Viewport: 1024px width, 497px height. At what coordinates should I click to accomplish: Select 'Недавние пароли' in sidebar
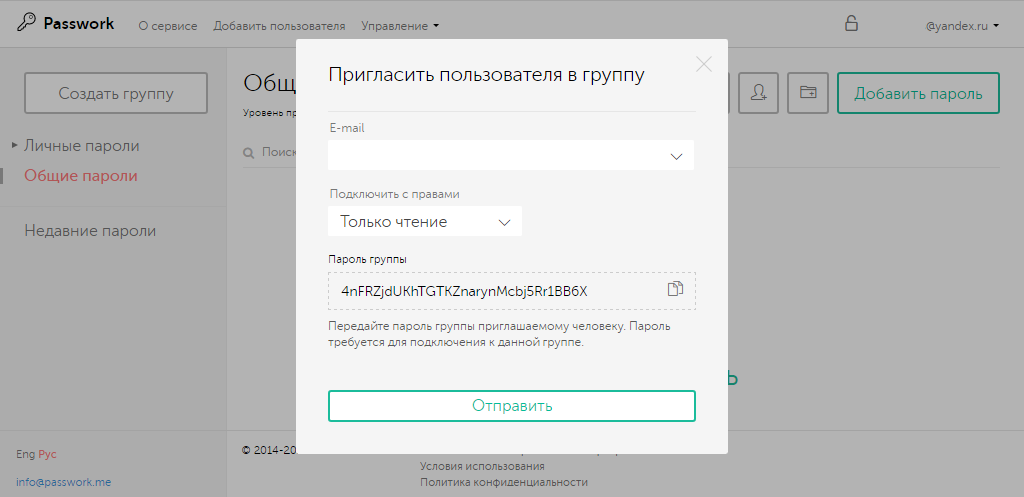90,231
